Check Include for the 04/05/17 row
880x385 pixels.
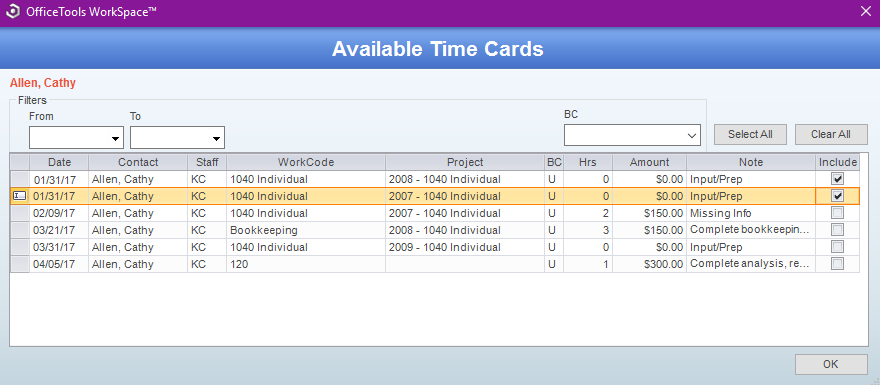point(837,264)
